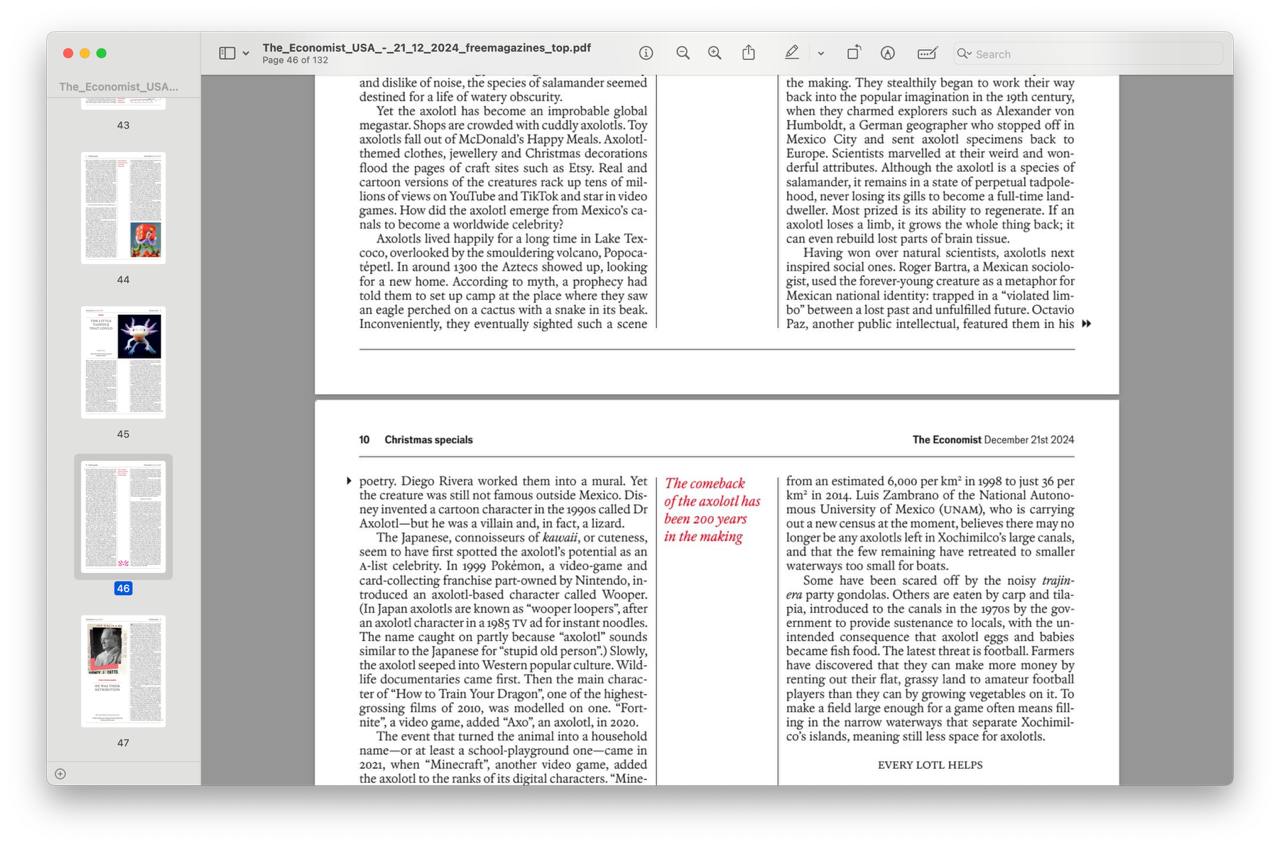1280x847 pixels.
Task: Open the Share menu
Action: [748, 53]
